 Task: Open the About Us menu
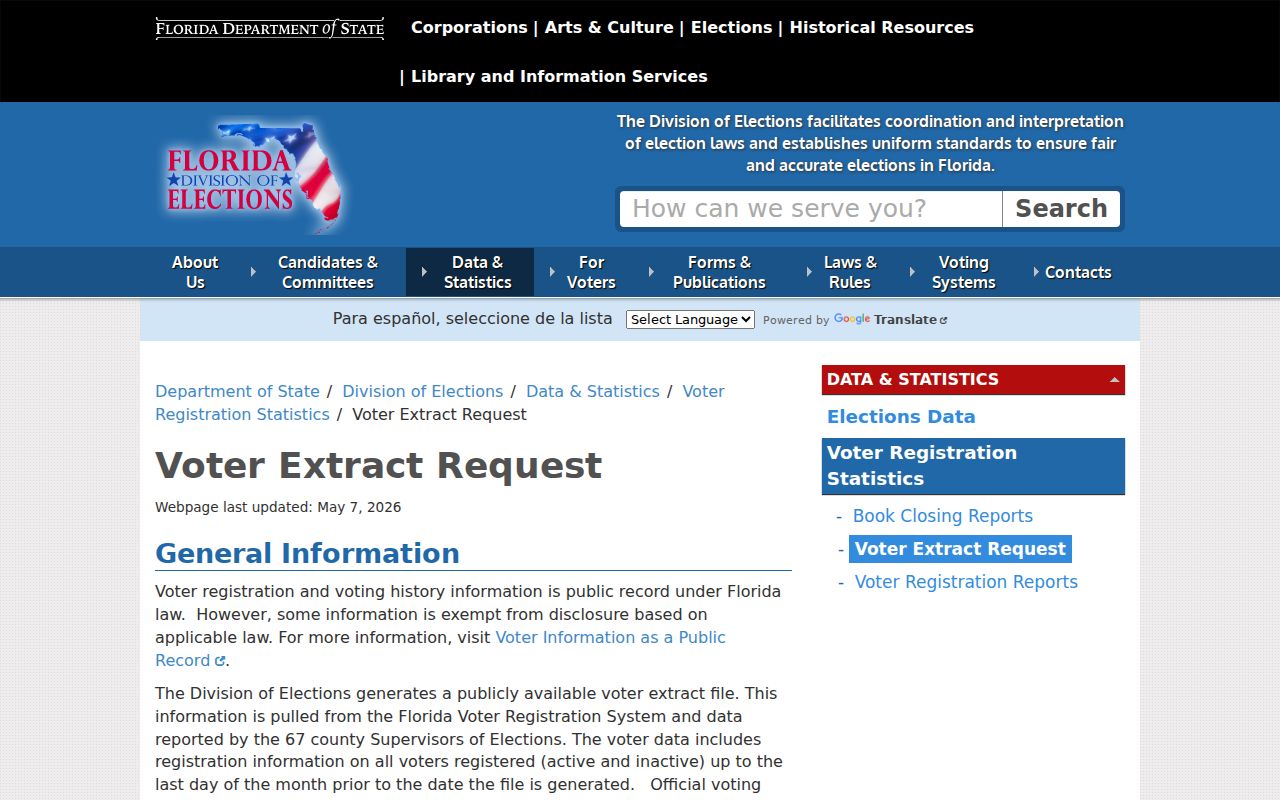tap(195, 272)
